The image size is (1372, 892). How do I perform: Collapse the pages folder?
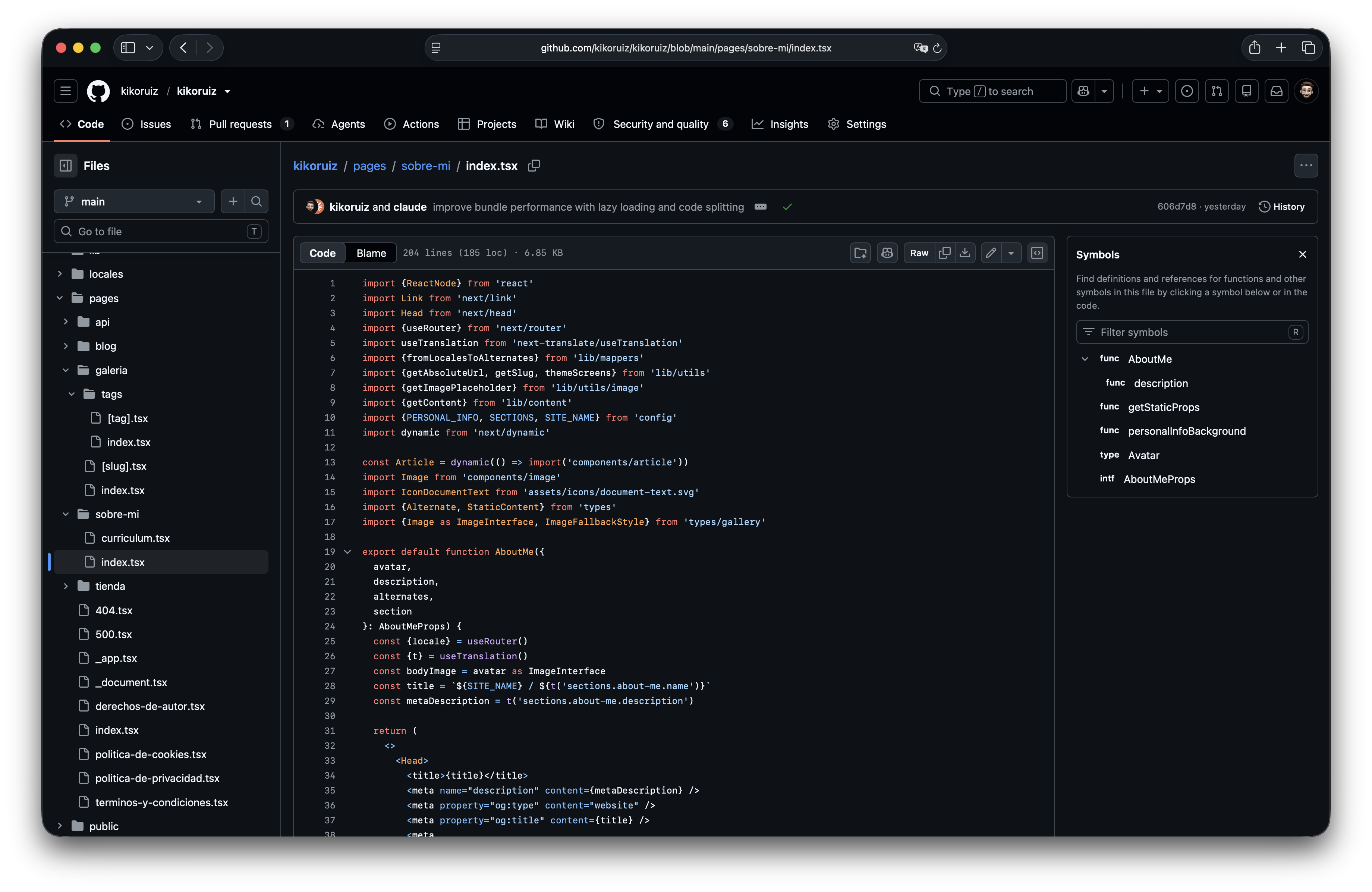click(59, 298)
